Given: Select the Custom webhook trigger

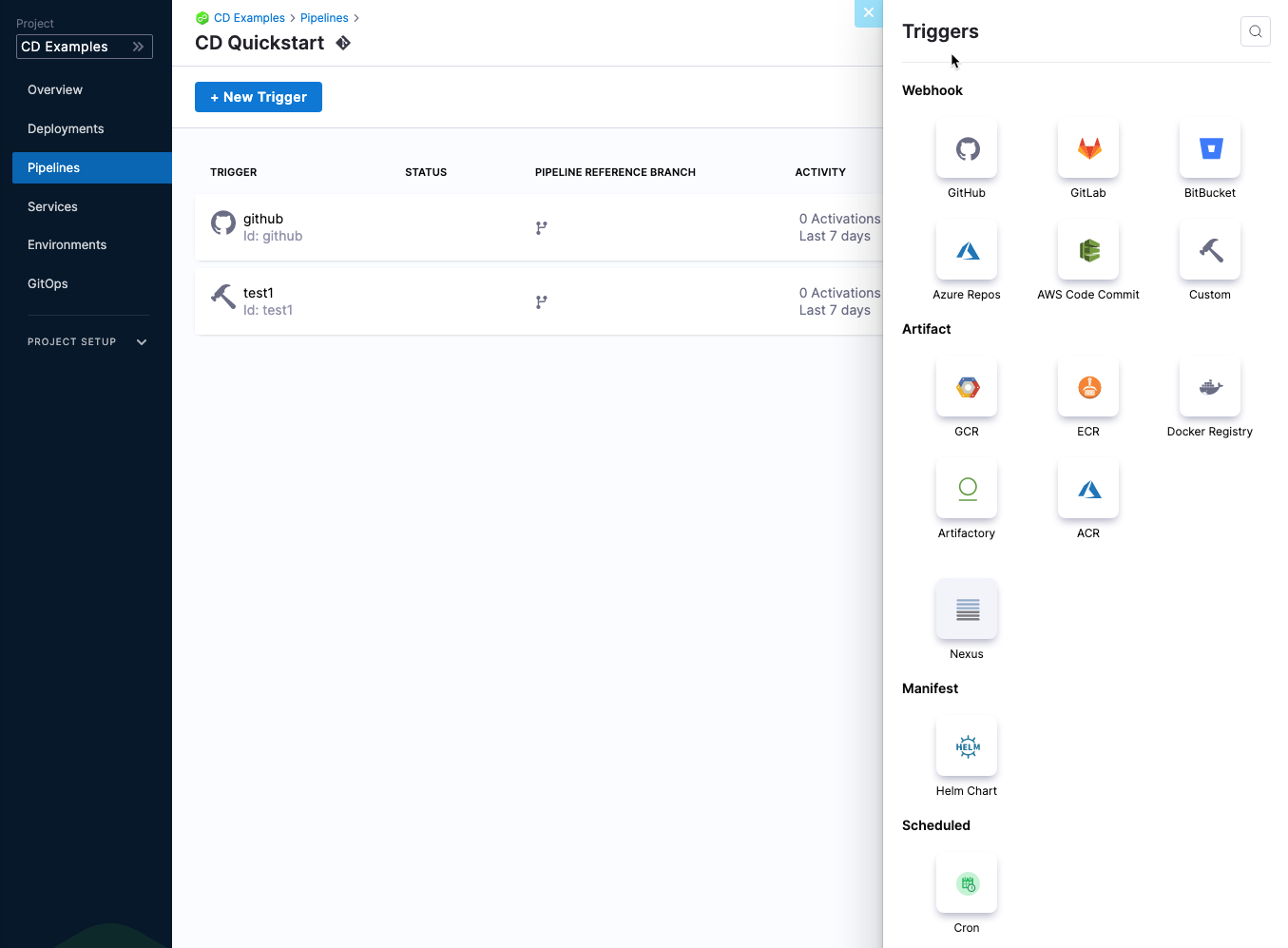Looking at the screenshot, I should (x=1209, y=251).
